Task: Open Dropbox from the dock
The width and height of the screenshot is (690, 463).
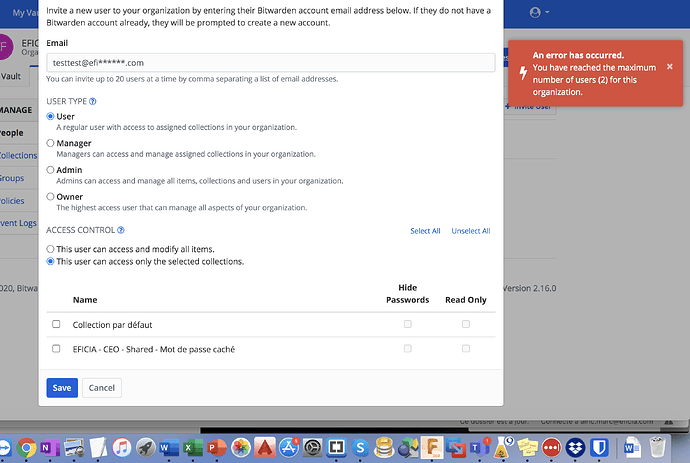Action: (x=575, y=448)
